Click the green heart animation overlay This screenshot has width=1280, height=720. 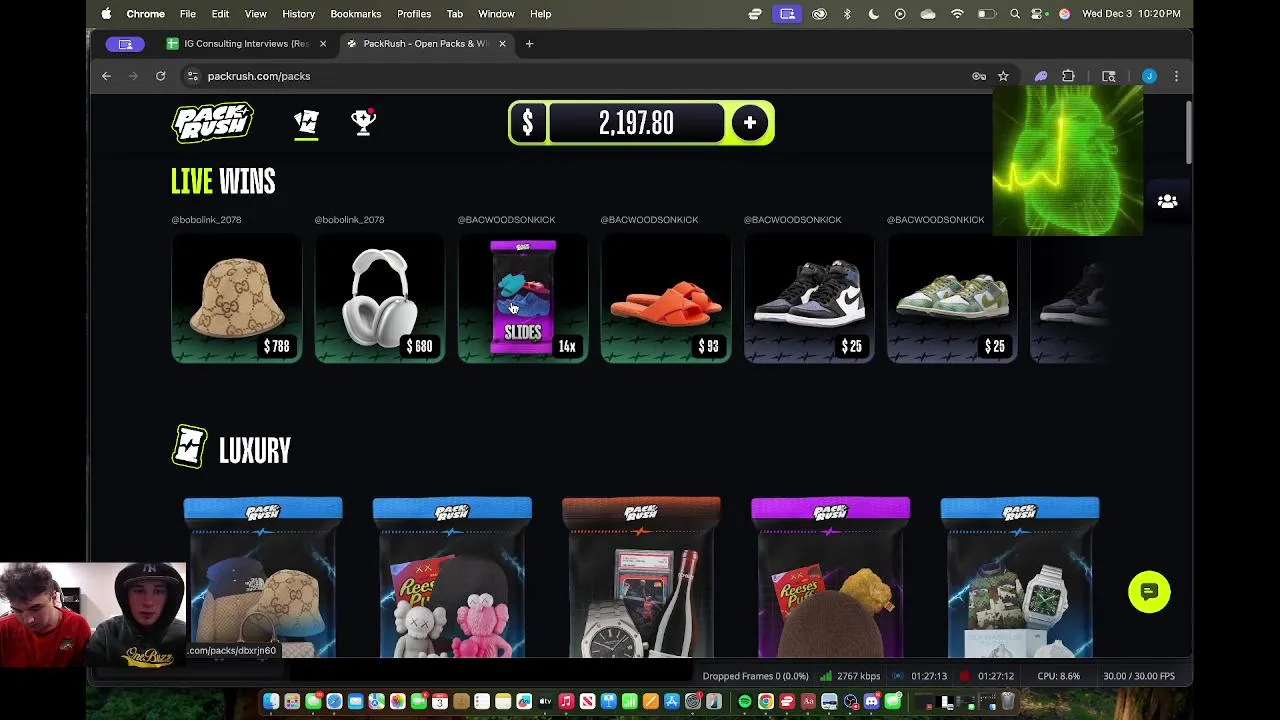[1067, 161]
